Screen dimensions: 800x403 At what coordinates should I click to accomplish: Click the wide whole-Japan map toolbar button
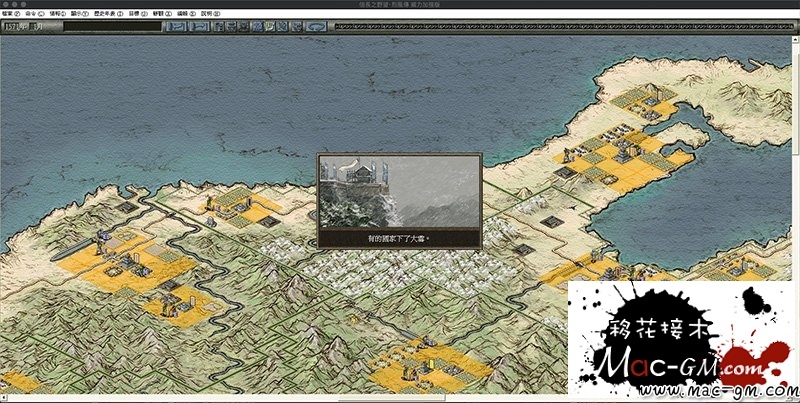tap(316, 27)
